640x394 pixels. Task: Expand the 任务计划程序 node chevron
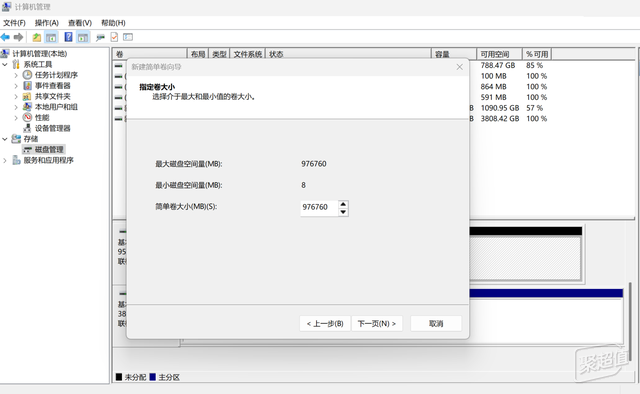[16, 75]
